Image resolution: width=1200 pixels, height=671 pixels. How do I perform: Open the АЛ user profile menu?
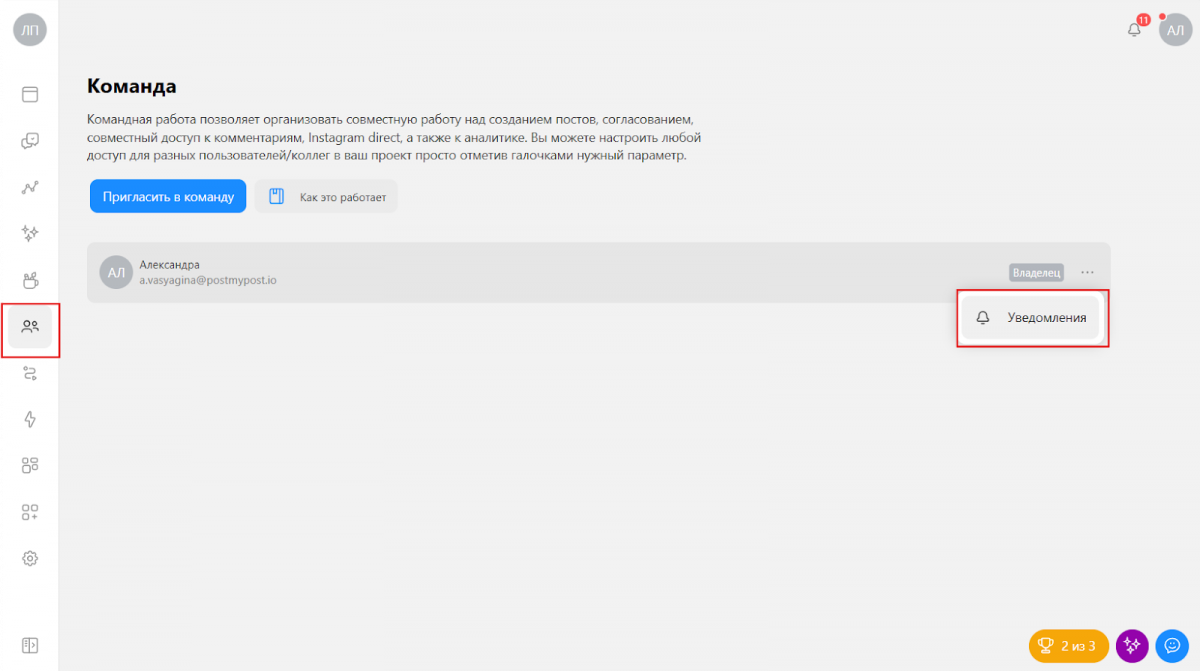[x=1175, y=30]
